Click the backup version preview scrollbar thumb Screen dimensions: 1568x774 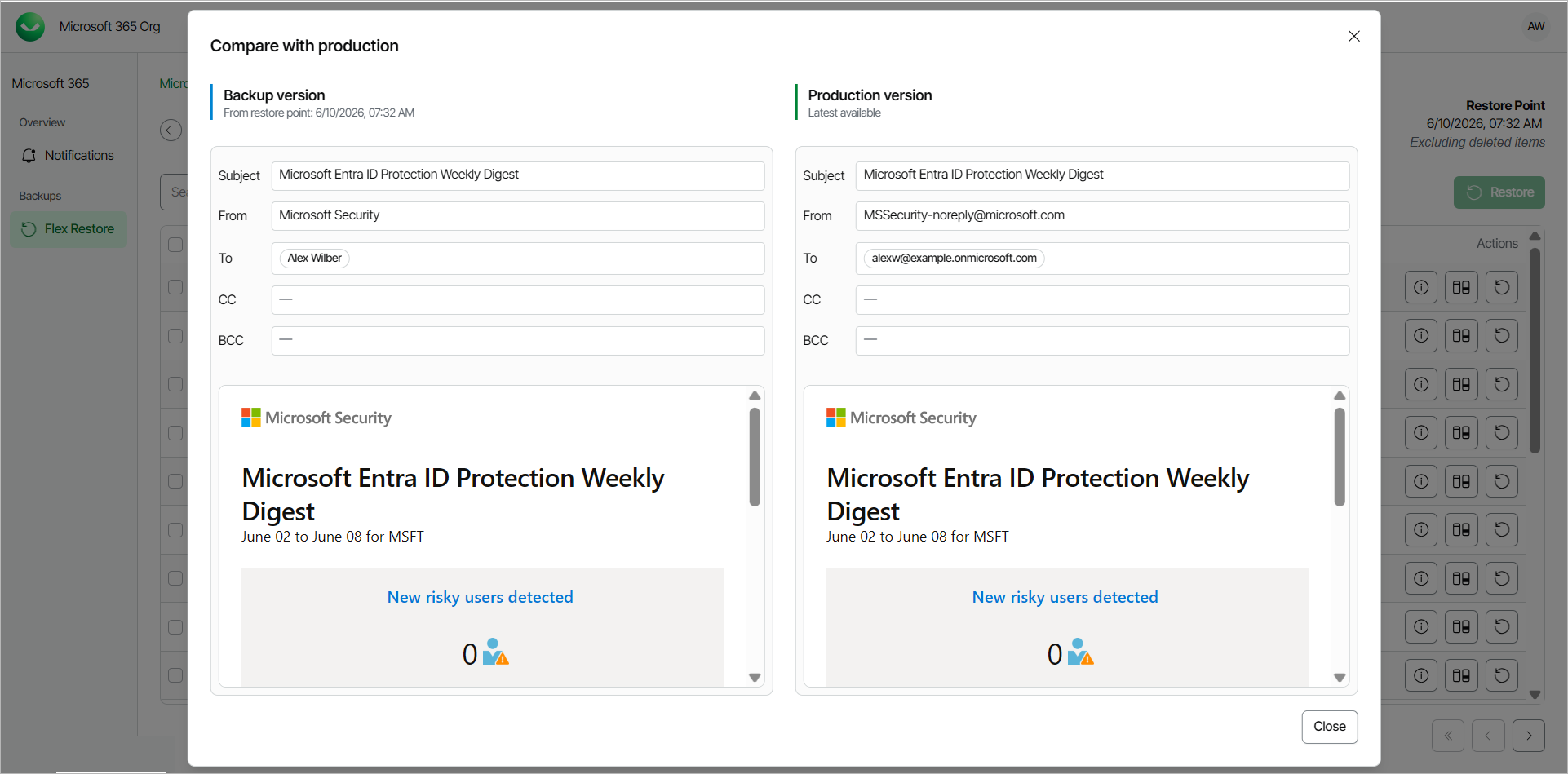755,457
